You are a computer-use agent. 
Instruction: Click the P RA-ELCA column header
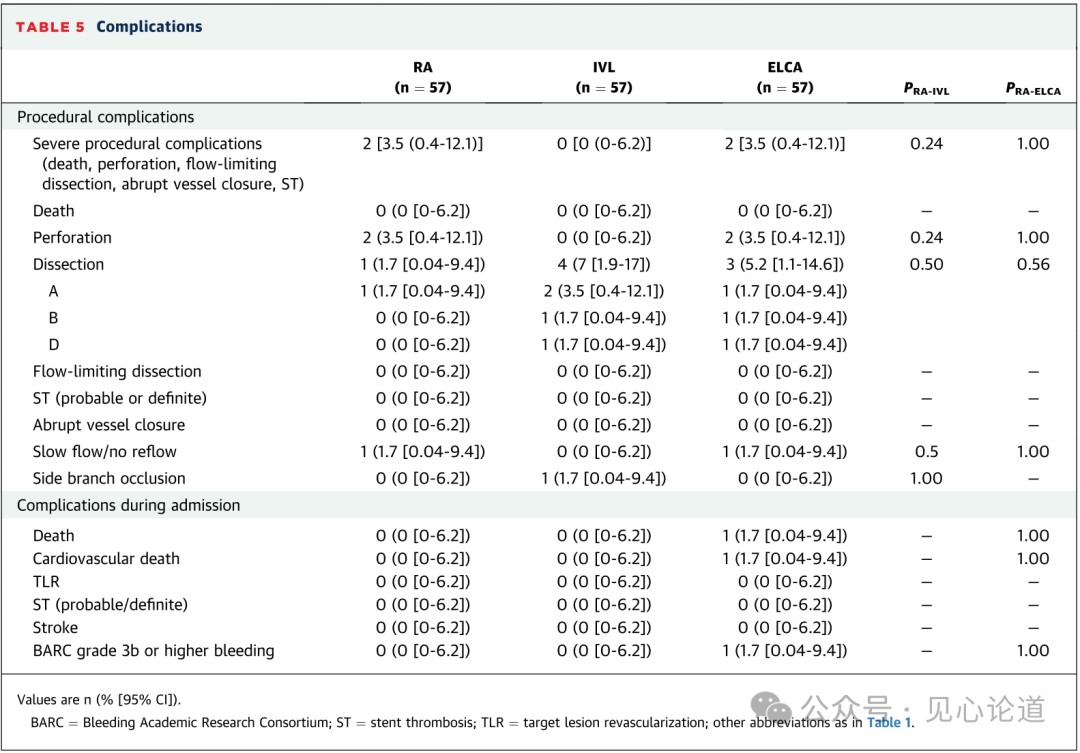[1033, 89]
